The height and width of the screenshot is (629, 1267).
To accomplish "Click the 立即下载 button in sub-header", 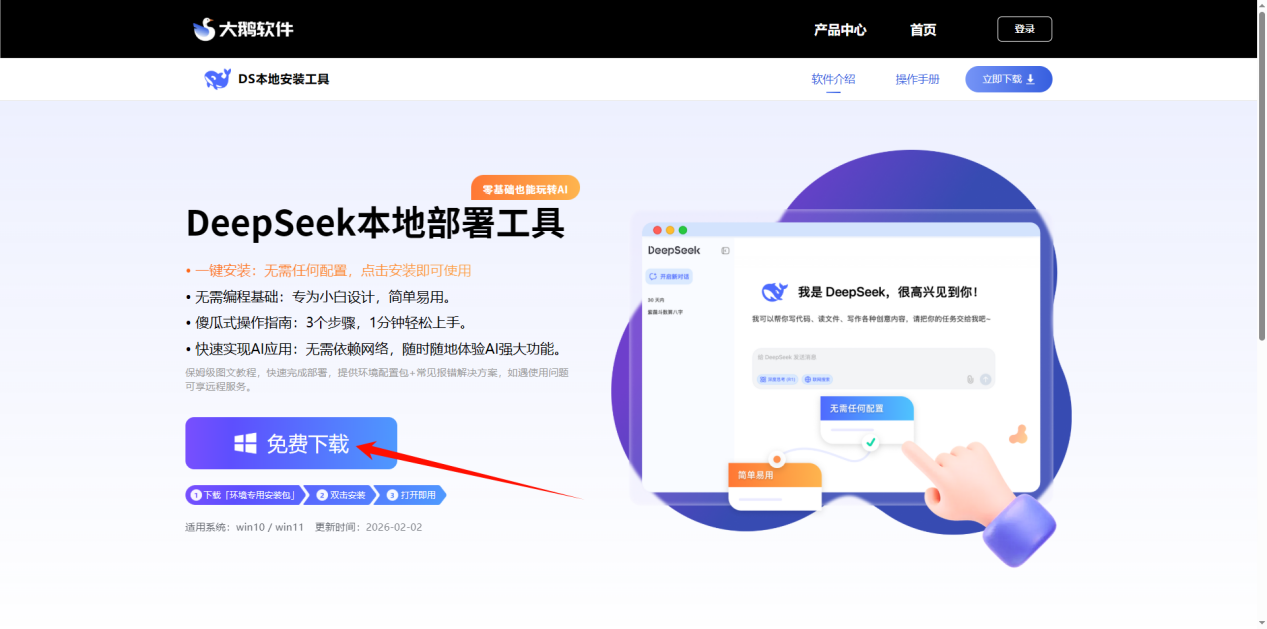I will pos(1008,79).
